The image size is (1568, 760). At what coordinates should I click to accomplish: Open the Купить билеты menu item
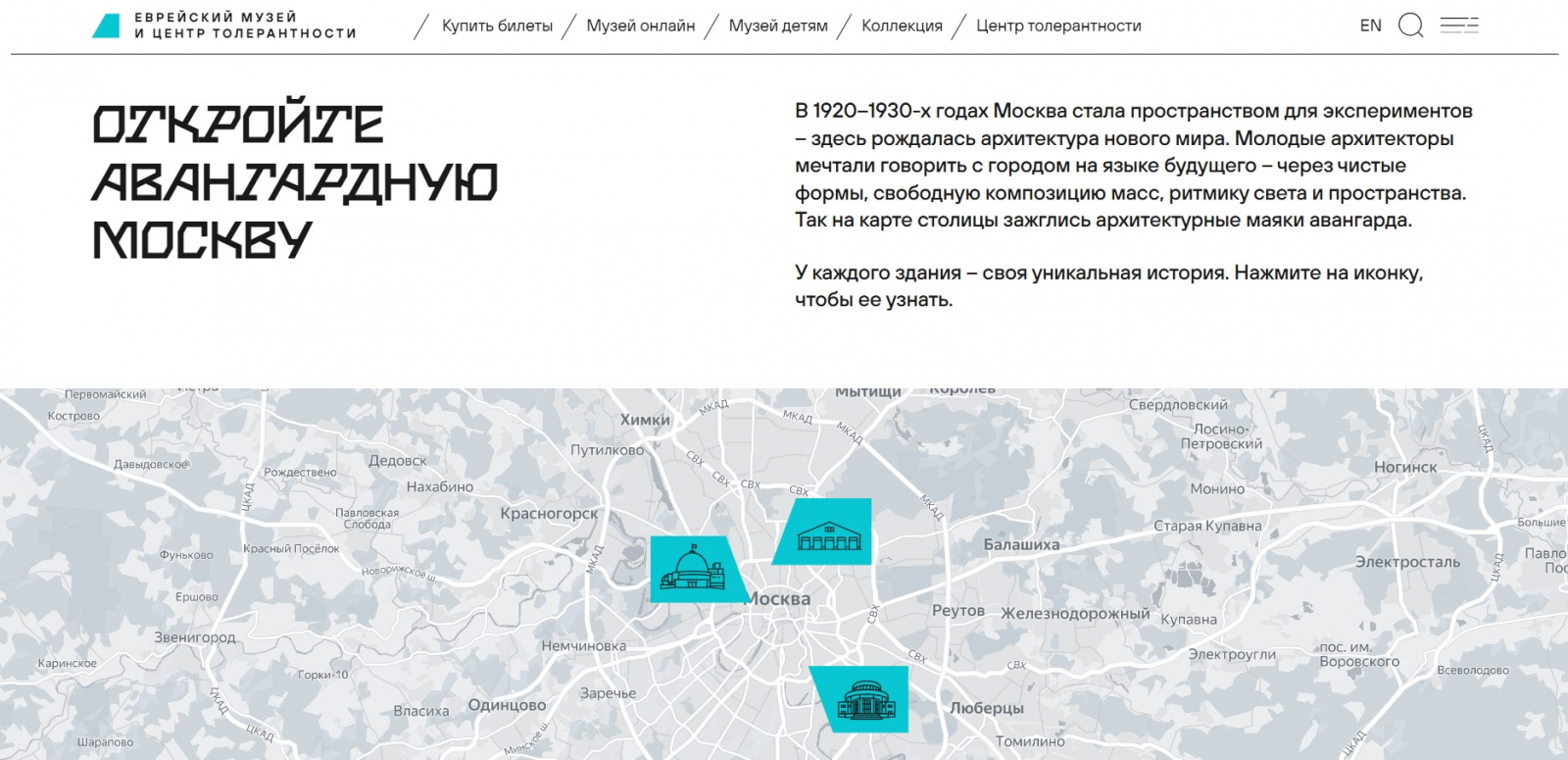497,25
